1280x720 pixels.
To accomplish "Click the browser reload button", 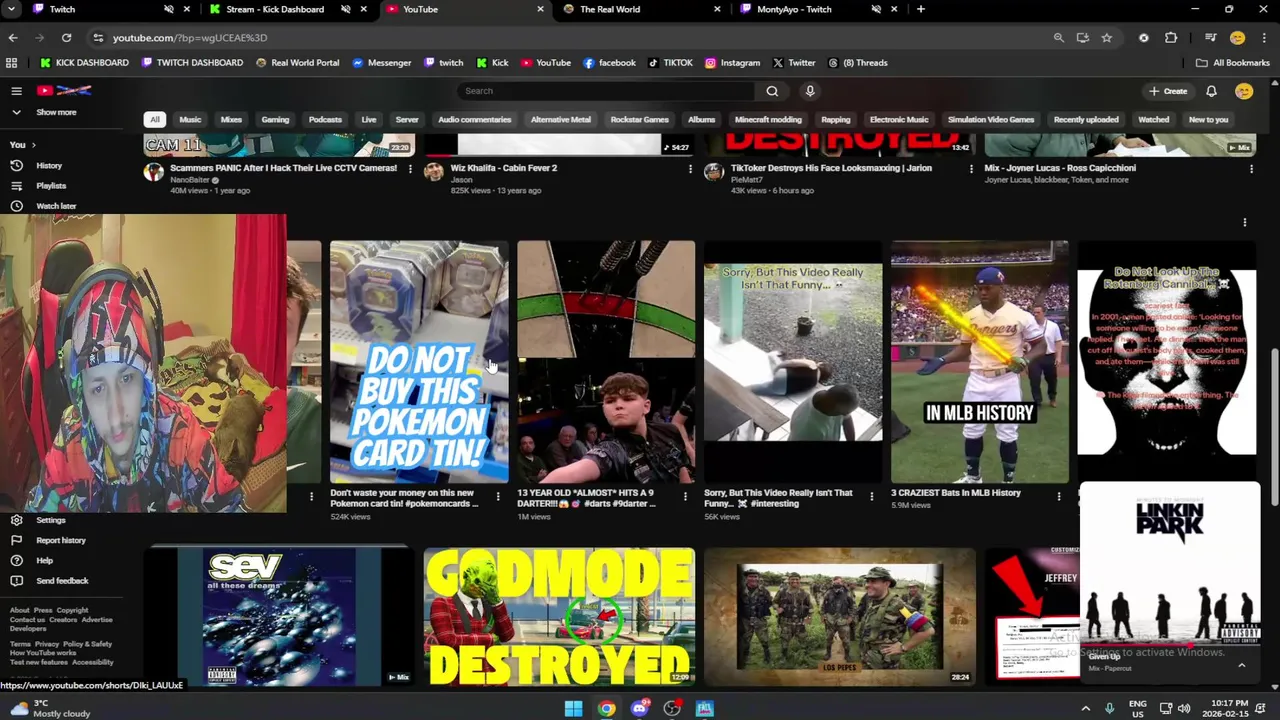I will pos(66,37).
